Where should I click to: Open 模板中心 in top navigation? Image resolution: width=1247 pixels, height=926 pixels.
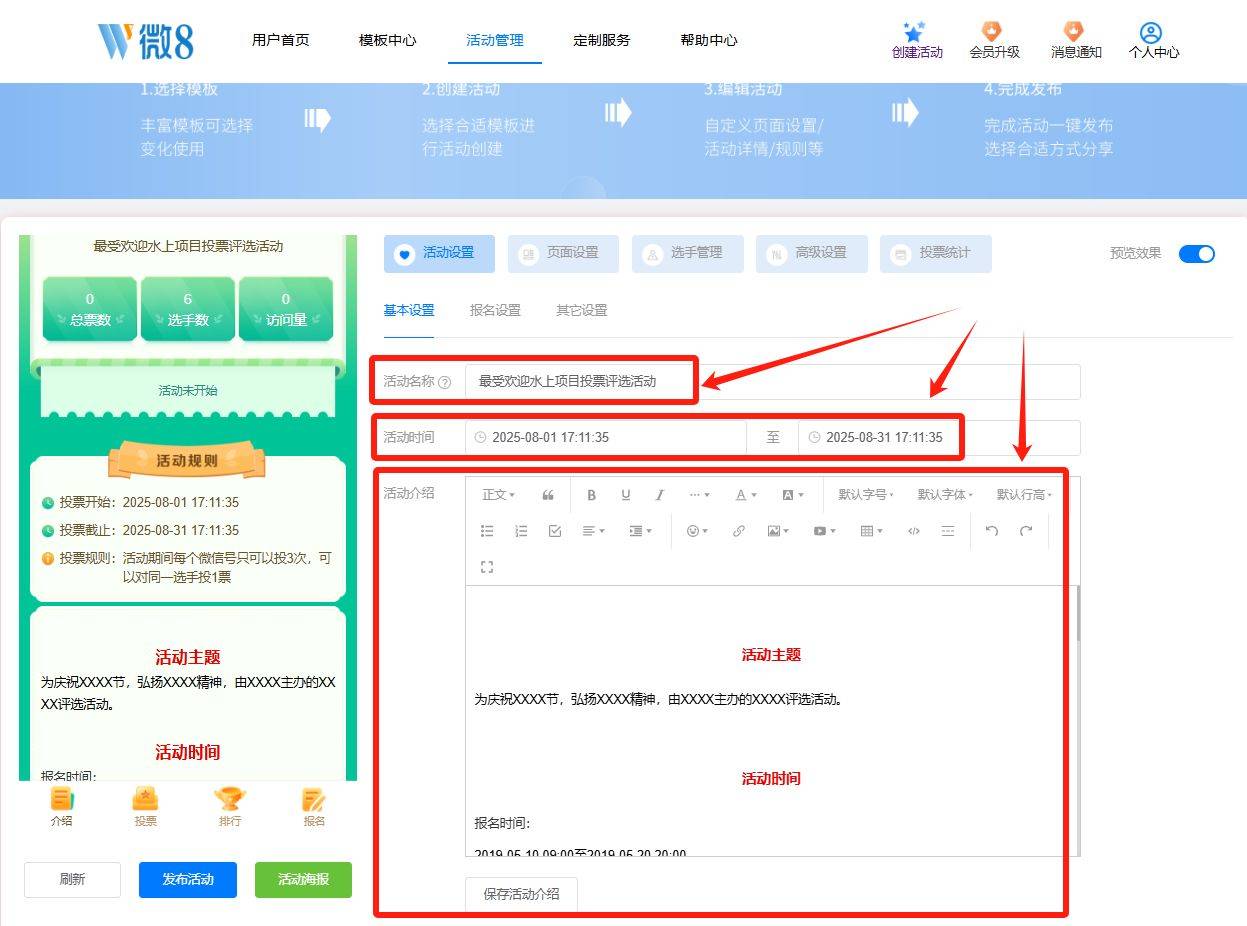point(387,40)
